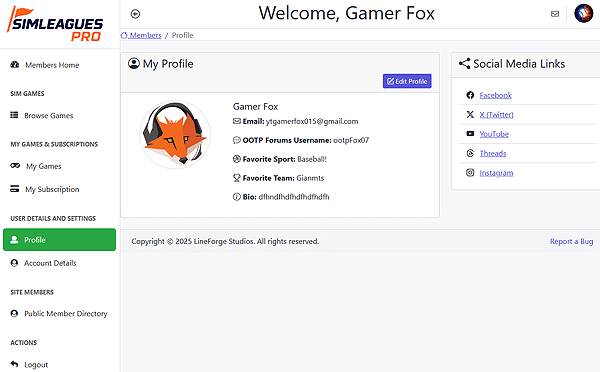Click the My Profile heading user icon
Screen dimensions: 600x372
[x=134, y=63]
